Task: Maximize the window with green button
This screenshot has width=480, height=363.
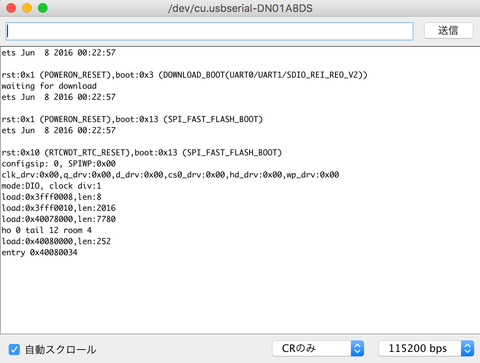Action: click(43, 8)
